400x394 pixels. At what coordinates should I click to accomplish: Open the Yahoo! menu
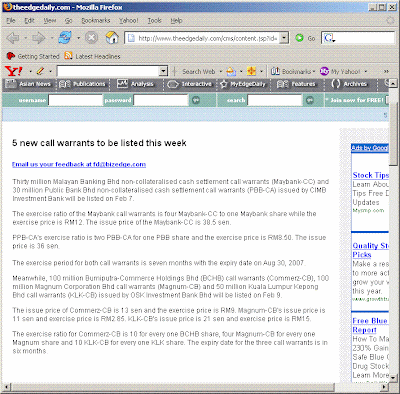coord(129,21)
